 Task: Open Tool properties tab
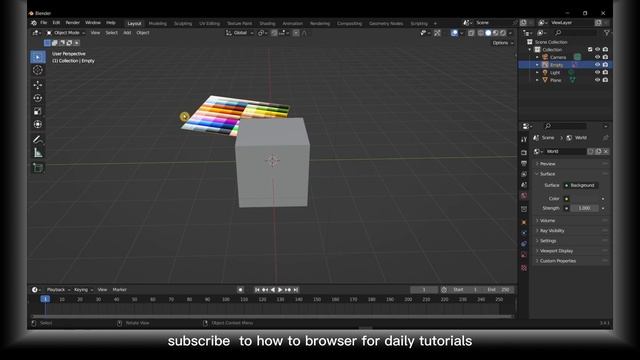click(x=524, y=140)
